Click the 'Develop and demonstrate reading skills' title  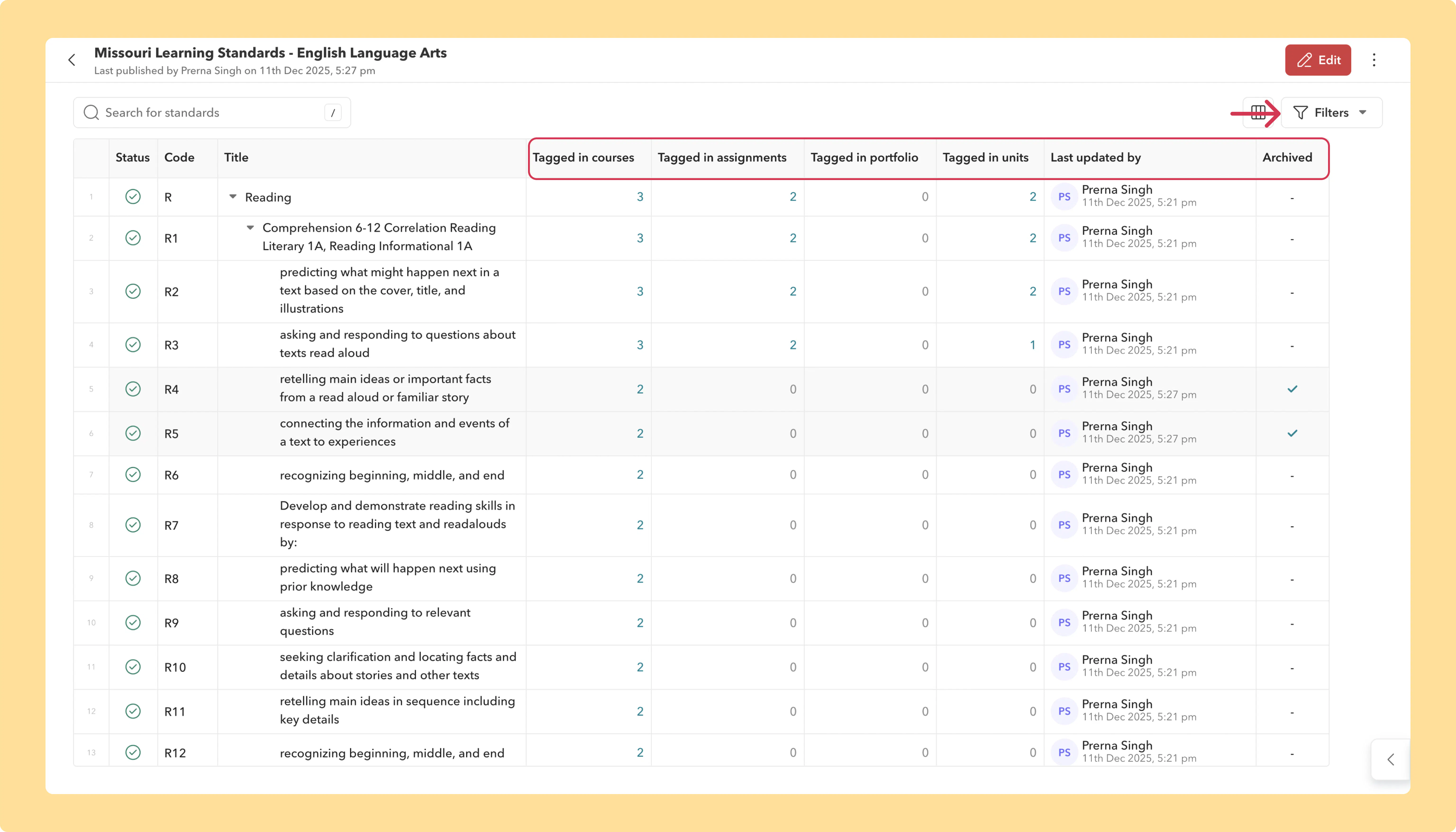pyautogui.click(x=397, y=524)
